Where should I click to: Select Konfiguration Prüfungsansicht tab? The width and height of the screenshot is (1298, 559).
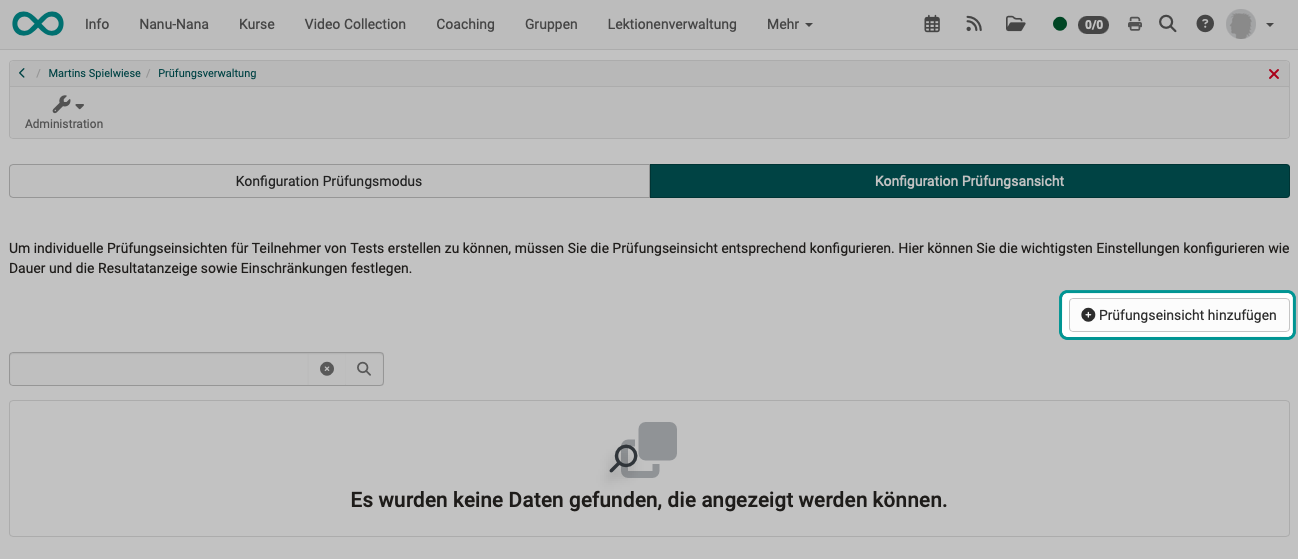coord(969,181)
